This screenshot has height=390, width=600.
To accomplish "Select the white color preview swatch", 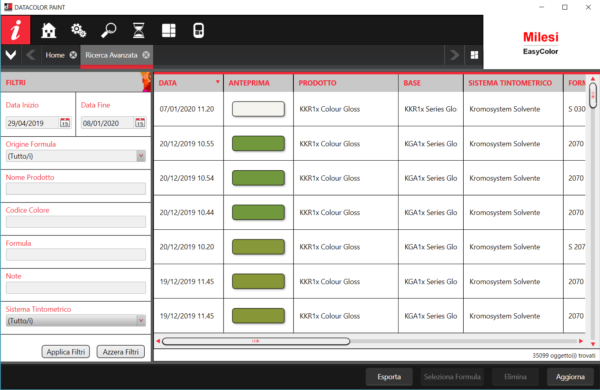I will (x=258, y=109).
